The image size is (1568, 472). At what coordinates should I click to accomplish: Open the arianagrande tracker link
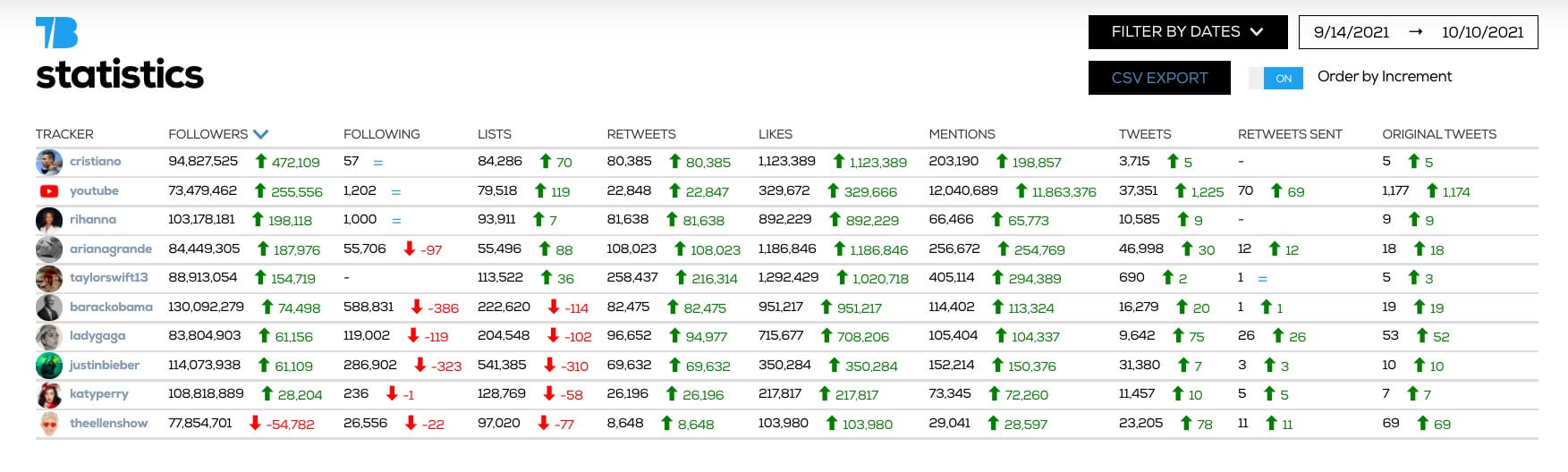111,249
